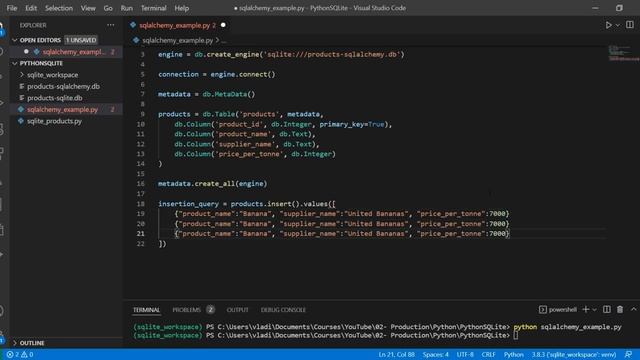Maximize the panel with chevron up
Viewport: 640px width, 360px height.
pyautogui.click(x=633, y=309)
